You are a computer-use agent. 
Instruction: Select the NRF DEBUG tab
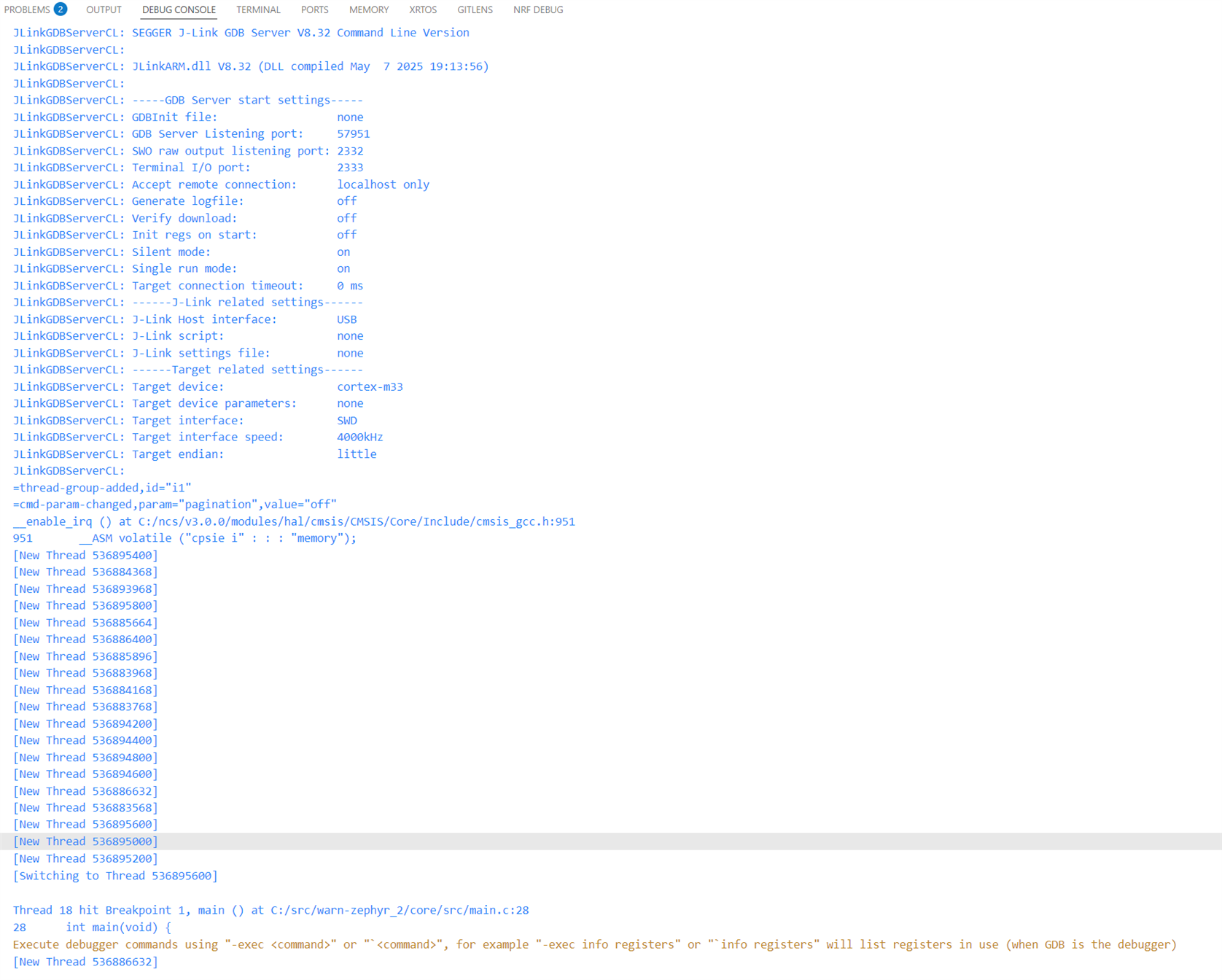point(538,9)
